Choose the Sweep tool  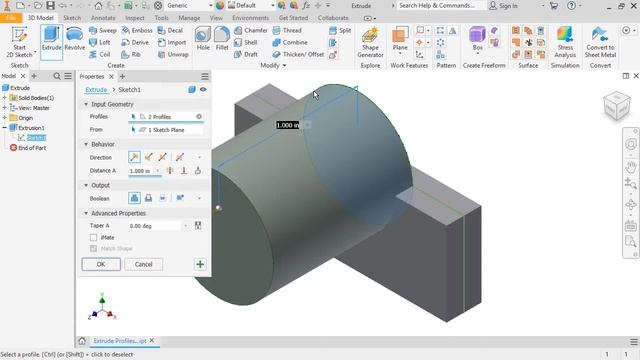coord(103,30)
